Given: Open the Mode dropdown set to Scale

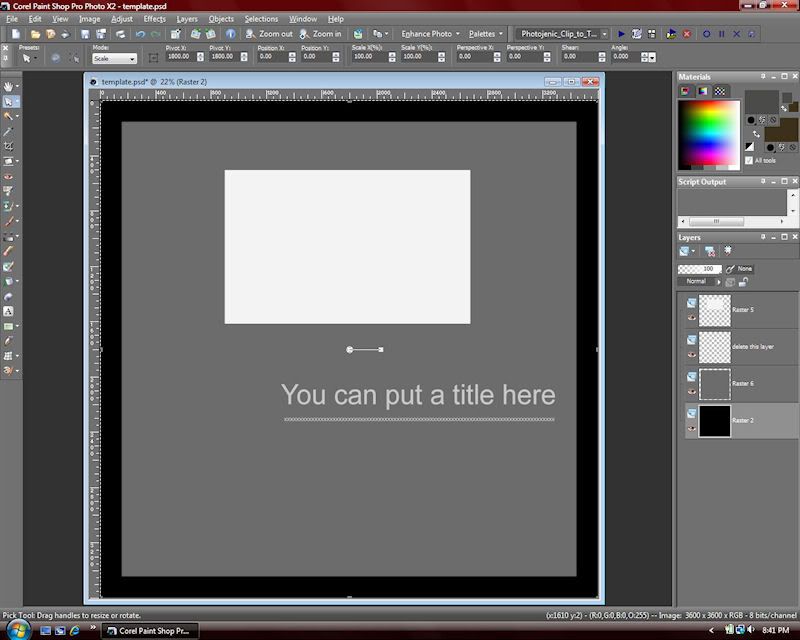Looking at the screenshot, I should click(115, 59).
